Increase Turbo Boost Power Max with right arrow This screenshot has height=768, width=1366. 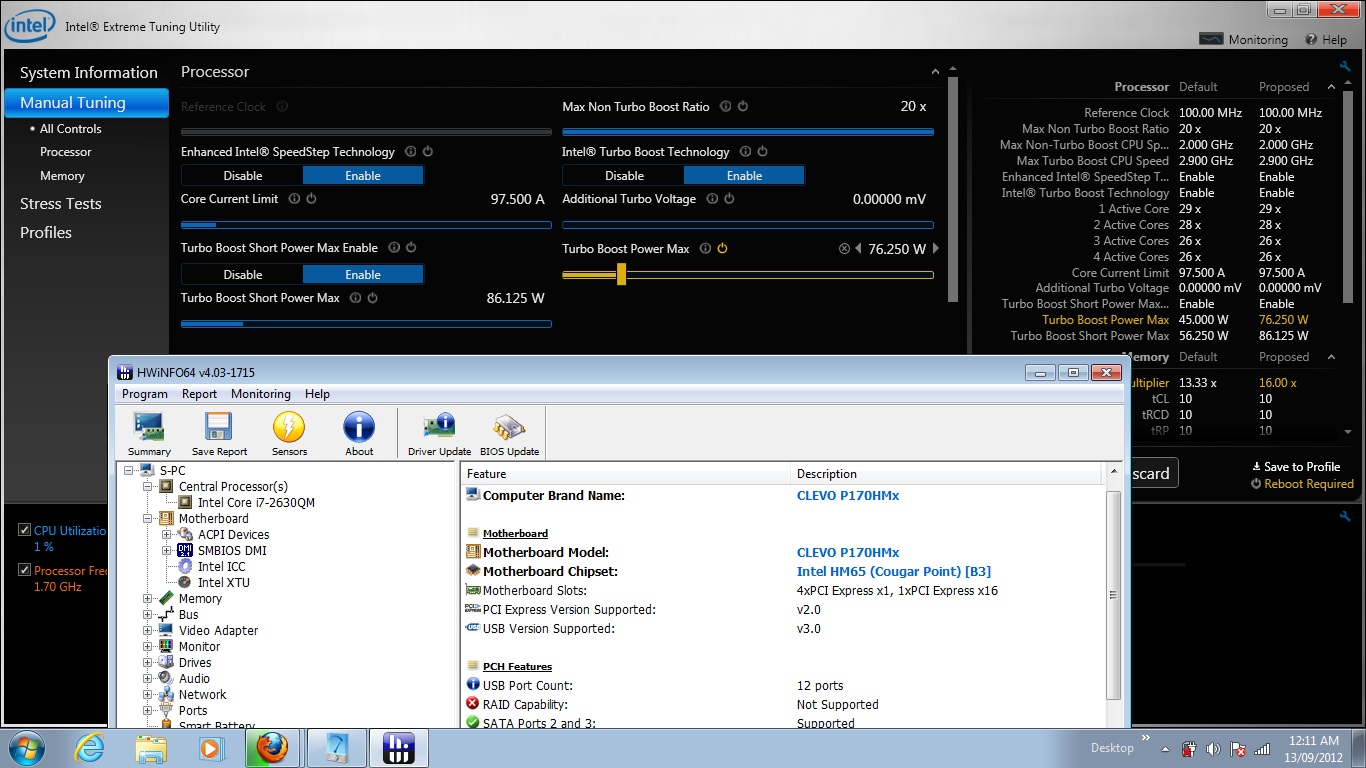pos(936,249)
